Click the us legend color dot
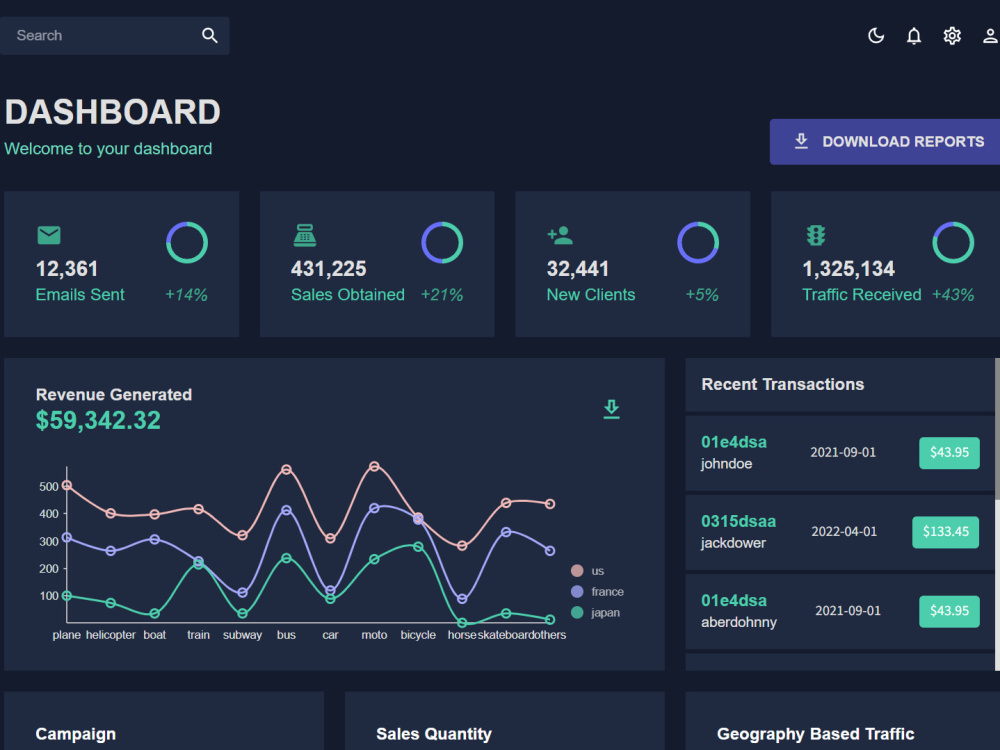 pos(577,571)
